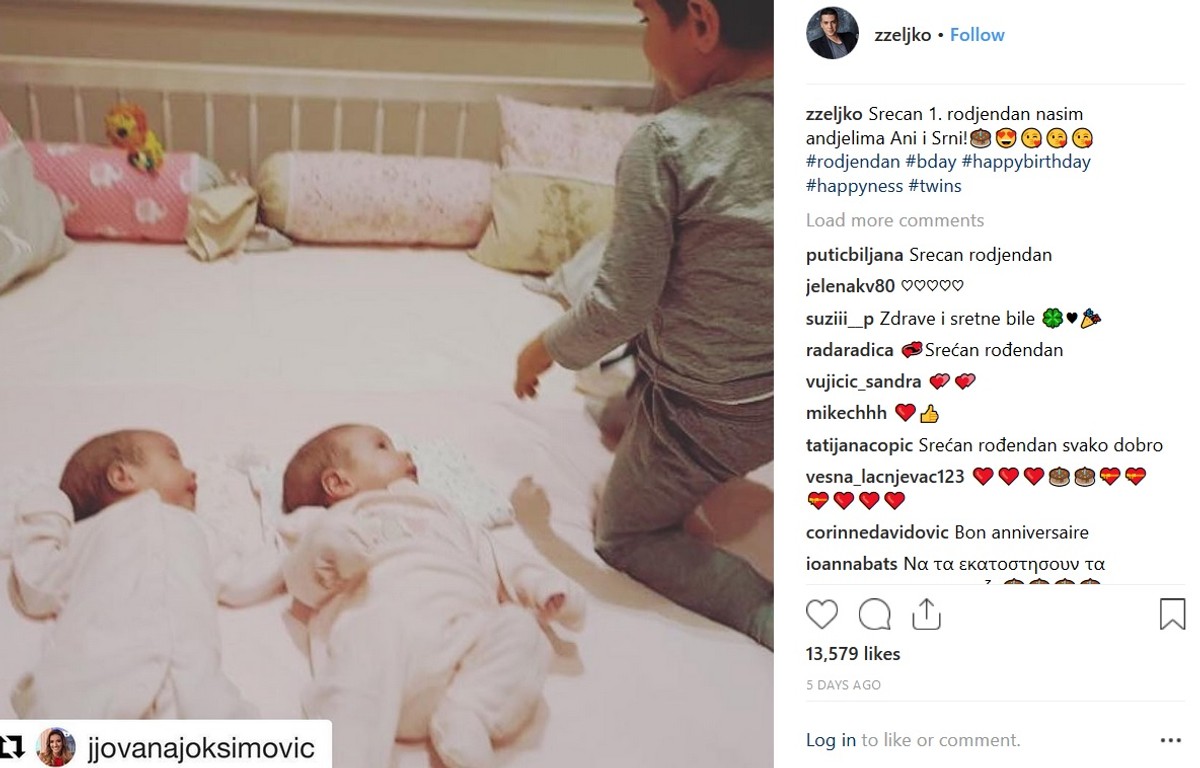Screen dimensions: 1200x768
Task: Click the repost arrows icon on the photo
Action: (14, 747)
